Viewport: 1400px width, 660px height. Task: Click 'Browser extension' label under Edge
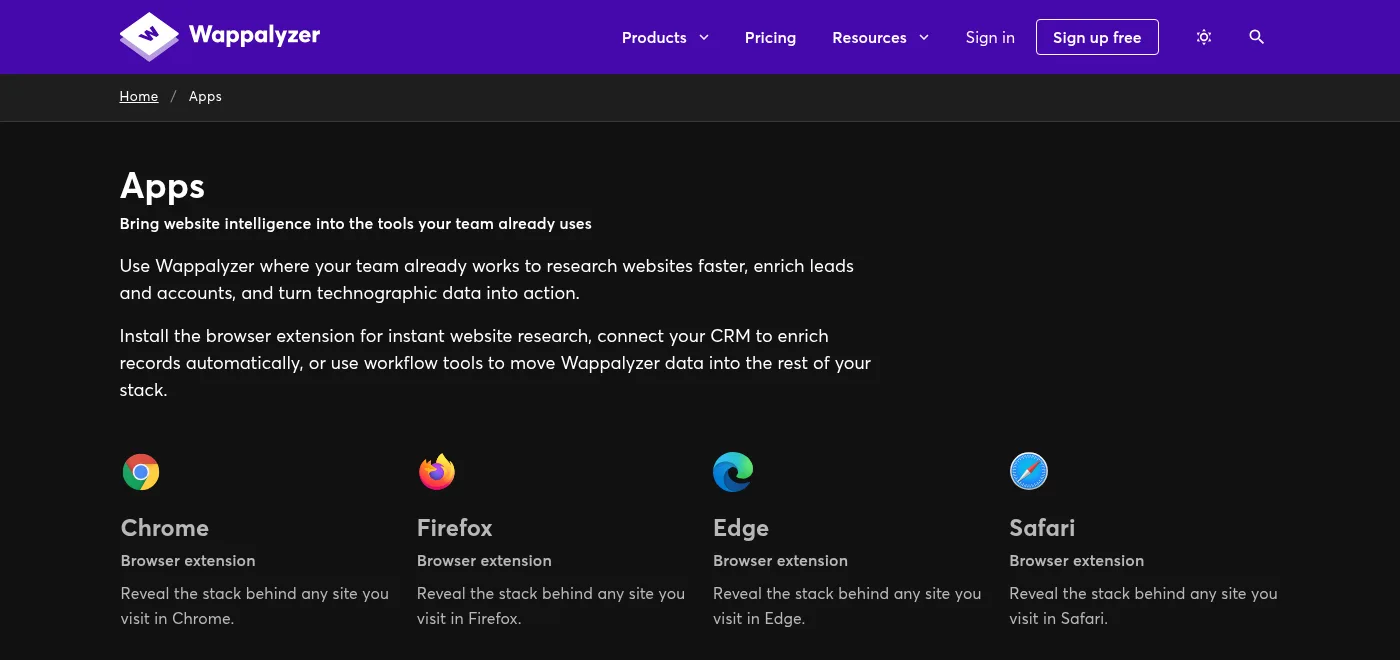coord(780,561)
